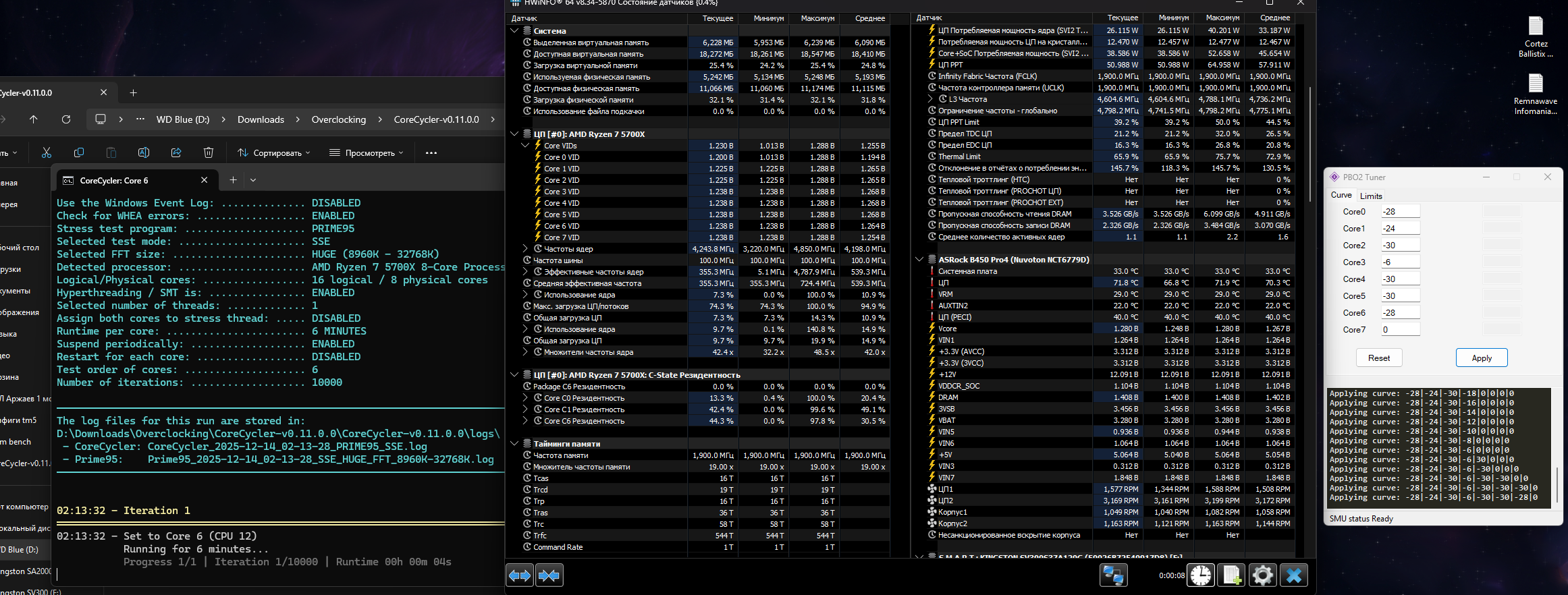The image size is (1568, 595).
Task: Add a new Explorer tab
Action: 133,93
